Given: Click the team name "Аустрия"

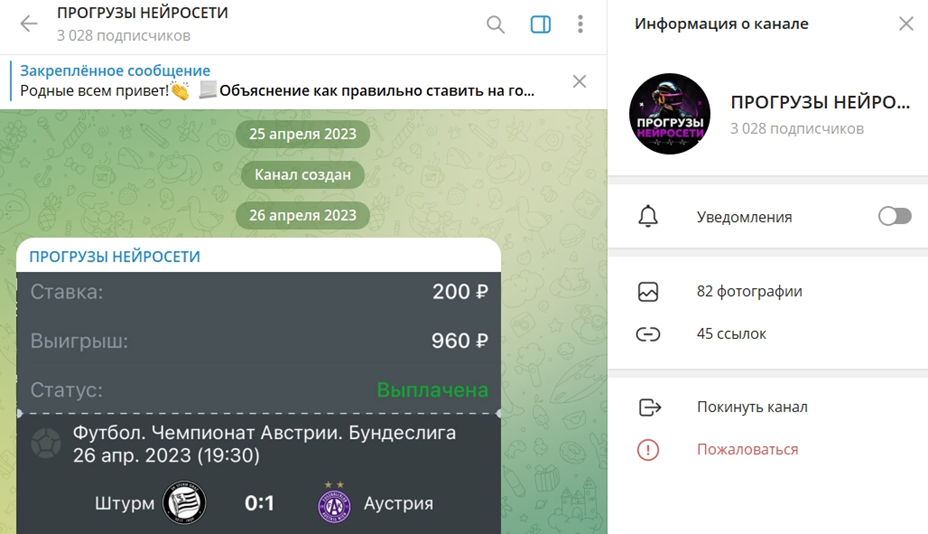Looking at the screenshot, I should click(398, 503).
